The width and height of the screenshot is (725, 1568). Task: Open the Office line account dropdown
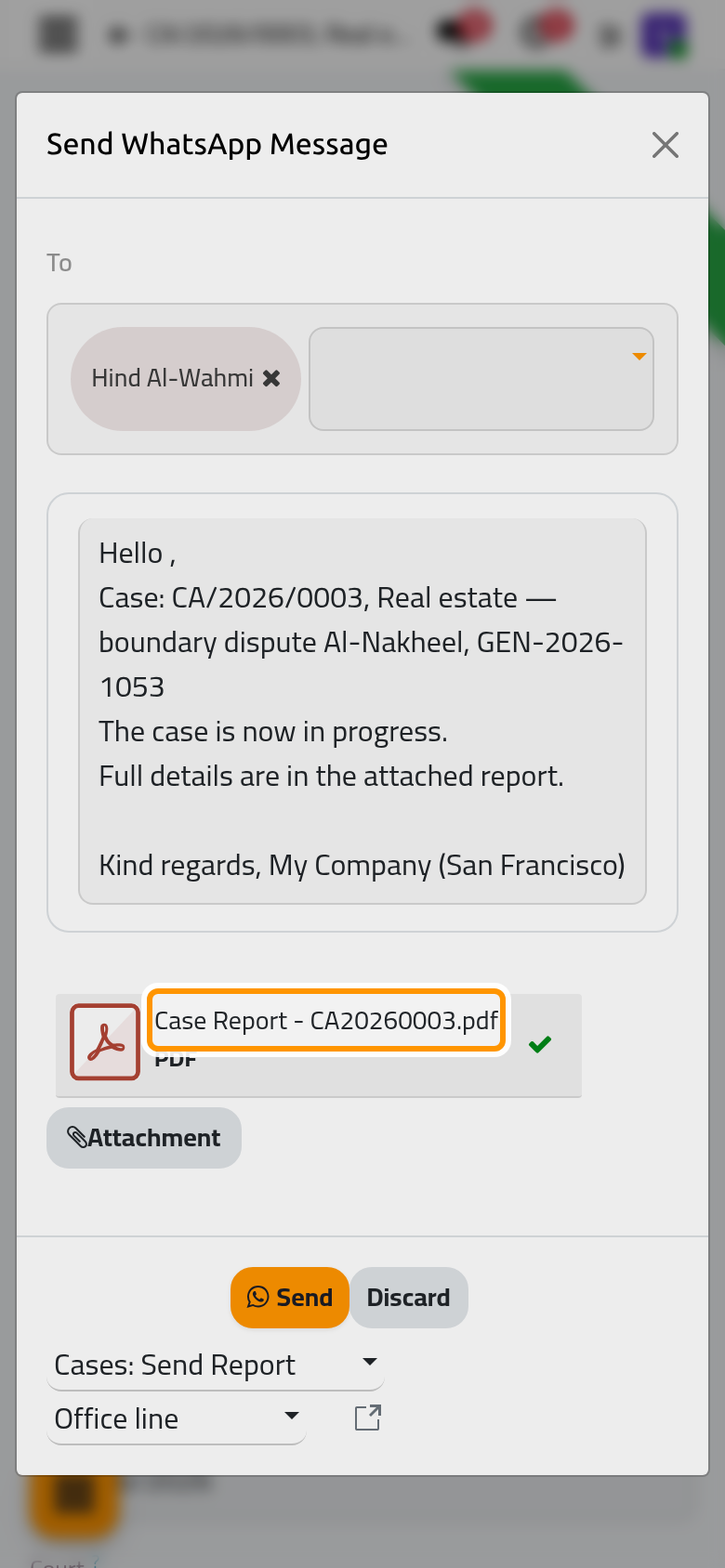coord(177,1418)
